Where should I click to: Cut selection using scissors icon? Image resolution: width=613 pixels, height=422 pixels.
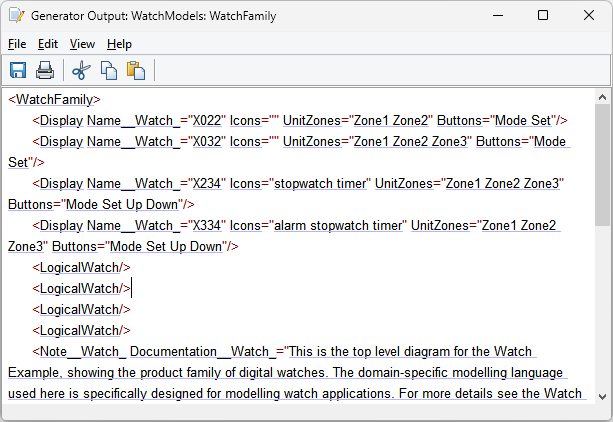(81, 70)
